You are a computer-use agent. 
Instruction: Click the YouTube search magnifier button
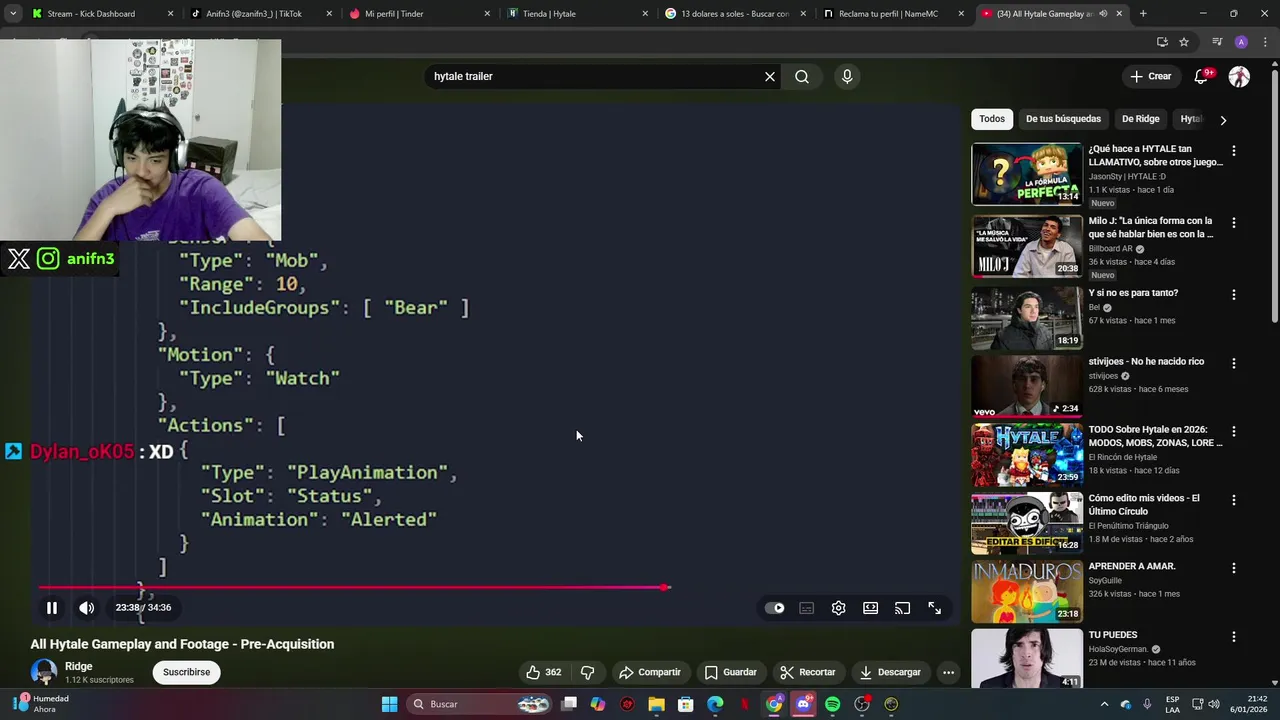802,76
